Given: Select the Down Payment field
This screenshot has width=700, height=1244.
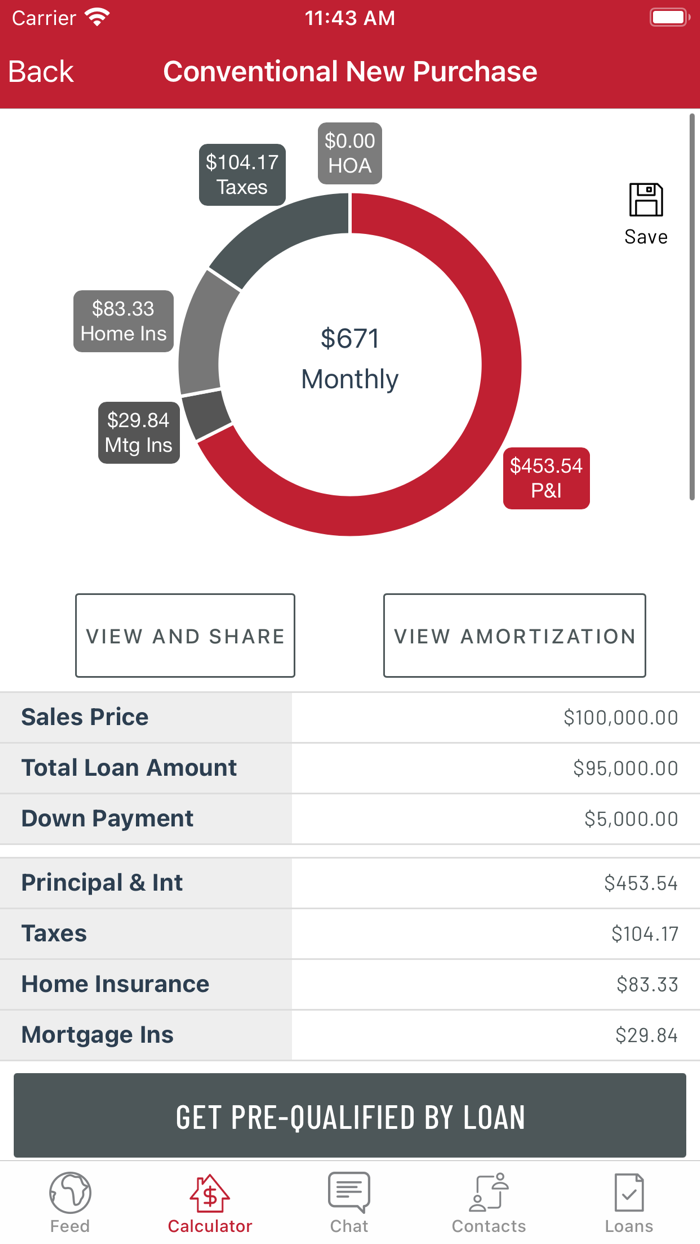Looking at the screenshot, I should (350, 819).
